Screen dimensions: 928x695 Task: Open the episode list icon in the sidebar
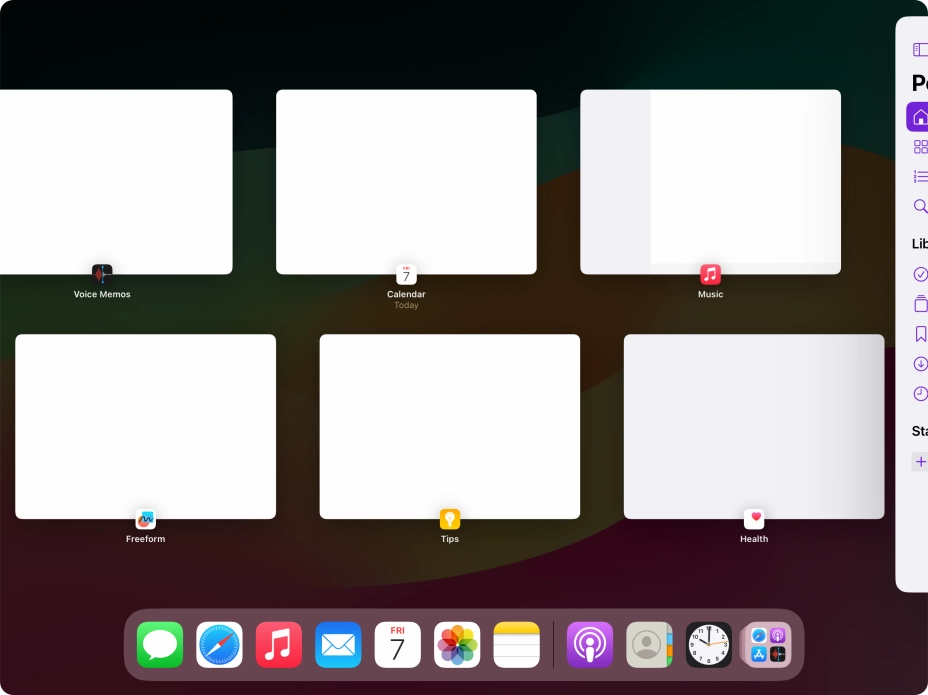[x=919, y=176]
